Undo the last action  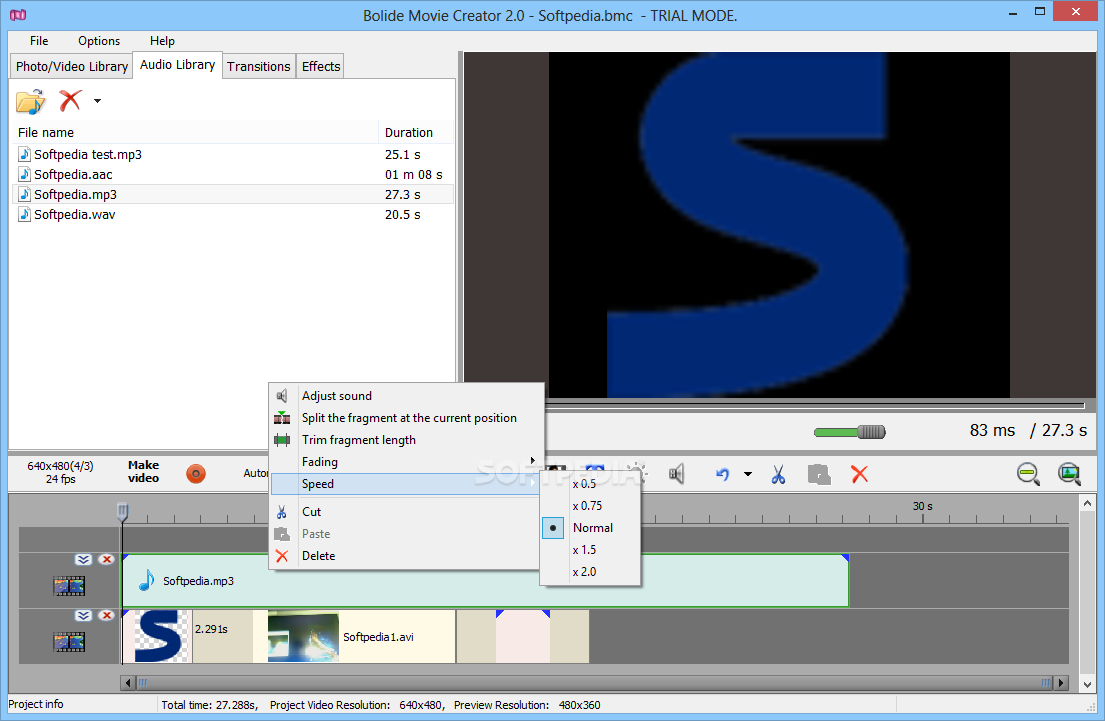722,474
